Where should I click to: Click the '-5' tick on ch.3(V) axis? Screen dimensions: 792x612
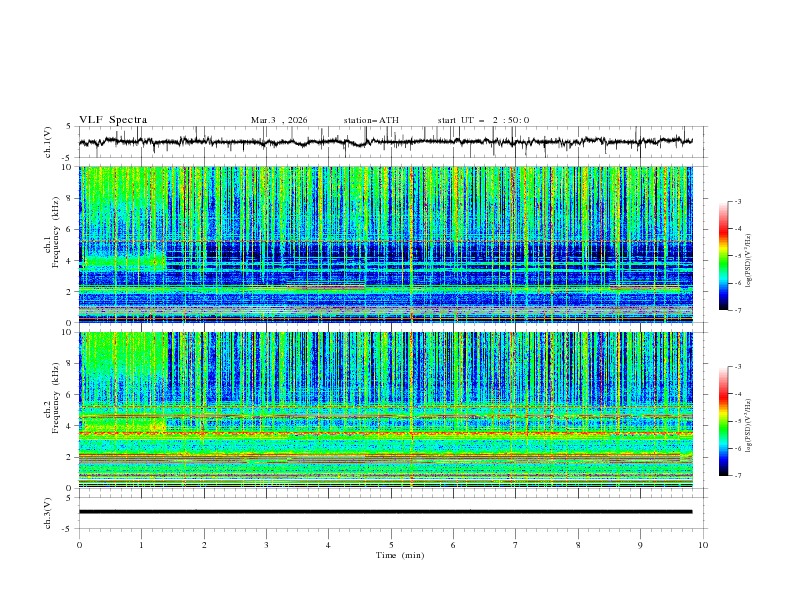click(x=68, y=529)
